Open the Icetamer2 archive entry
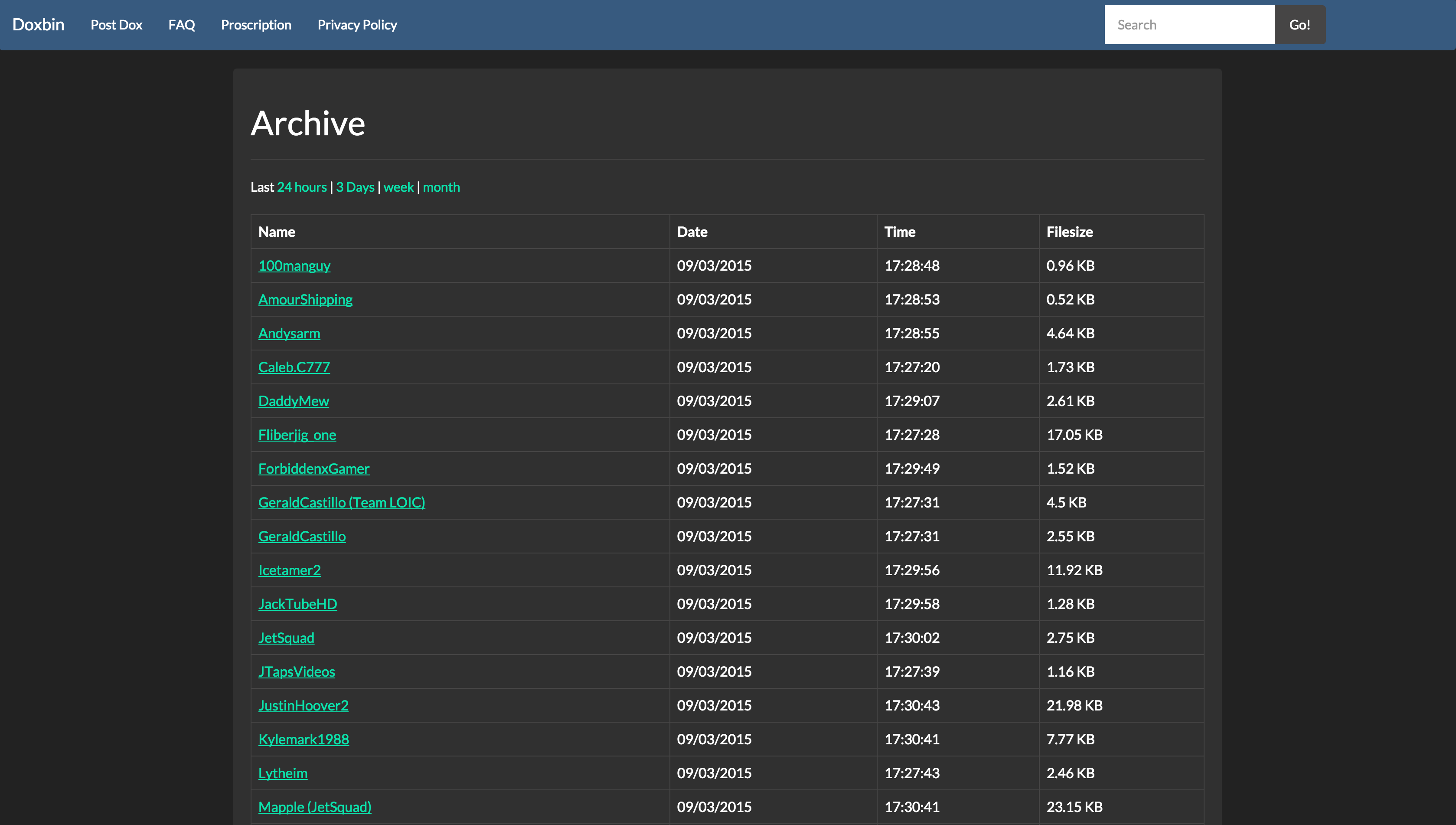This screenshot has width=1456, height=825. click(x=289, y=570)
